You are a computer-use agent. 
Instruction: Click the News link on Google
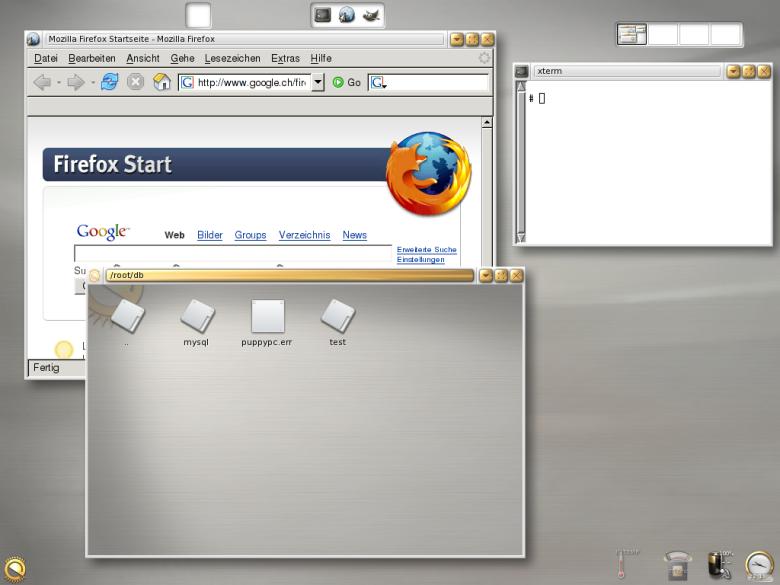pos(355,235)
